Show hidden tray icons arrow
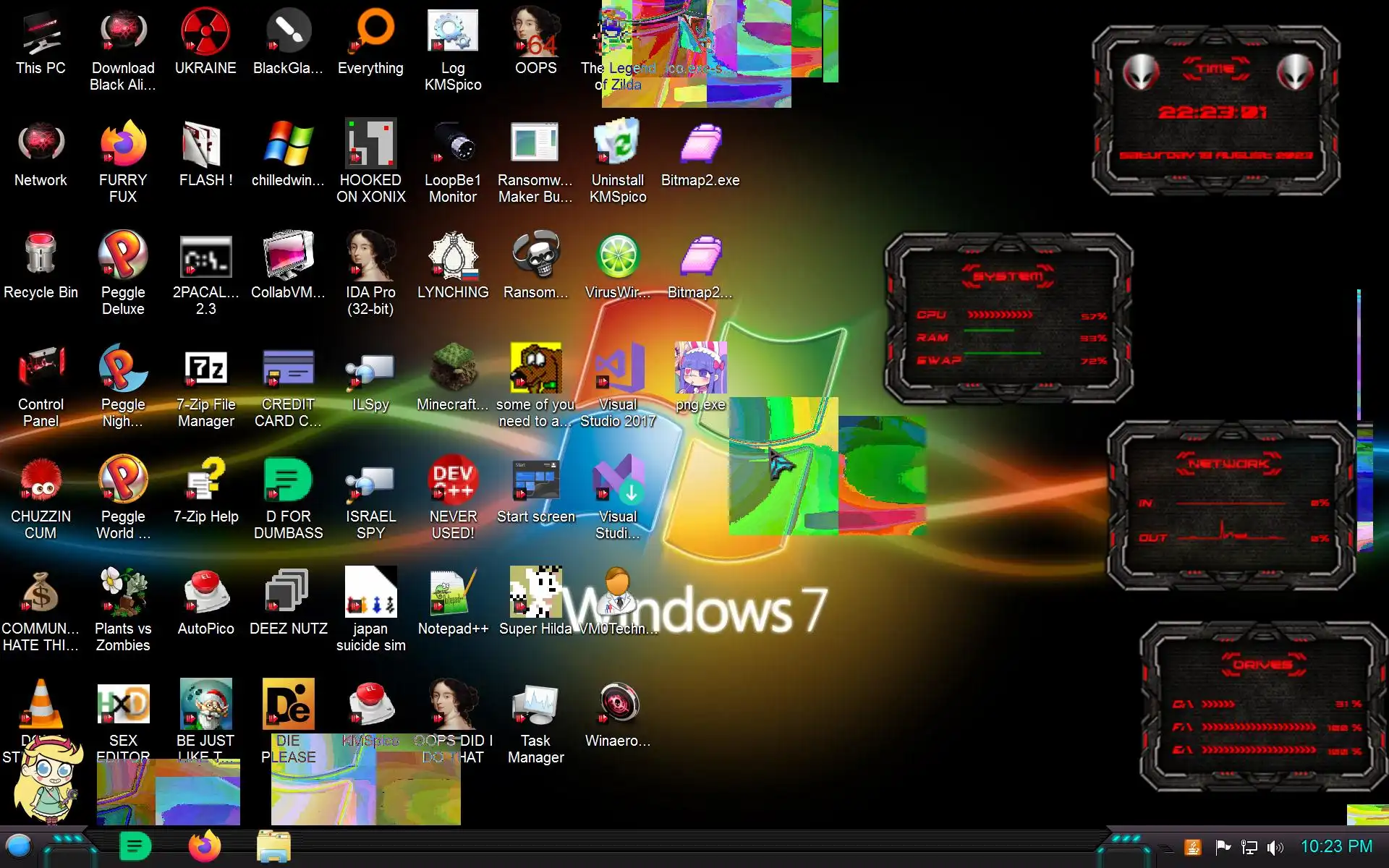Image resolution: width=1389 pixels, height=868 pixels. tap(1165, 848)
